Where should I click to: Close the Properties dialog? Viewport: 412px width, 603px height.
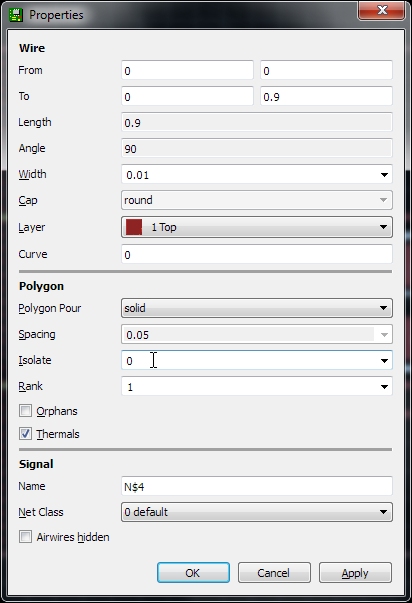(382, 10)
